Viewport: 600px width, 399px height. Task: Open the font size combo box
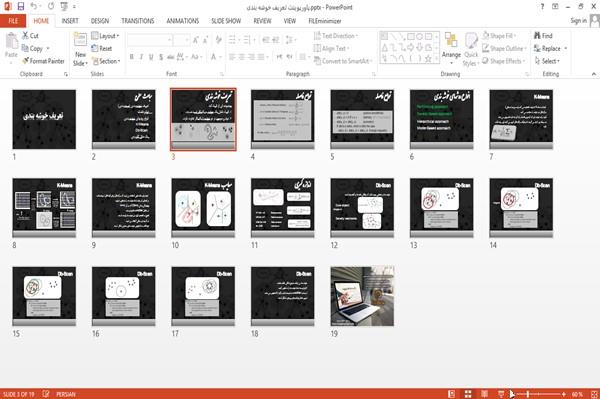click(182, 40)
